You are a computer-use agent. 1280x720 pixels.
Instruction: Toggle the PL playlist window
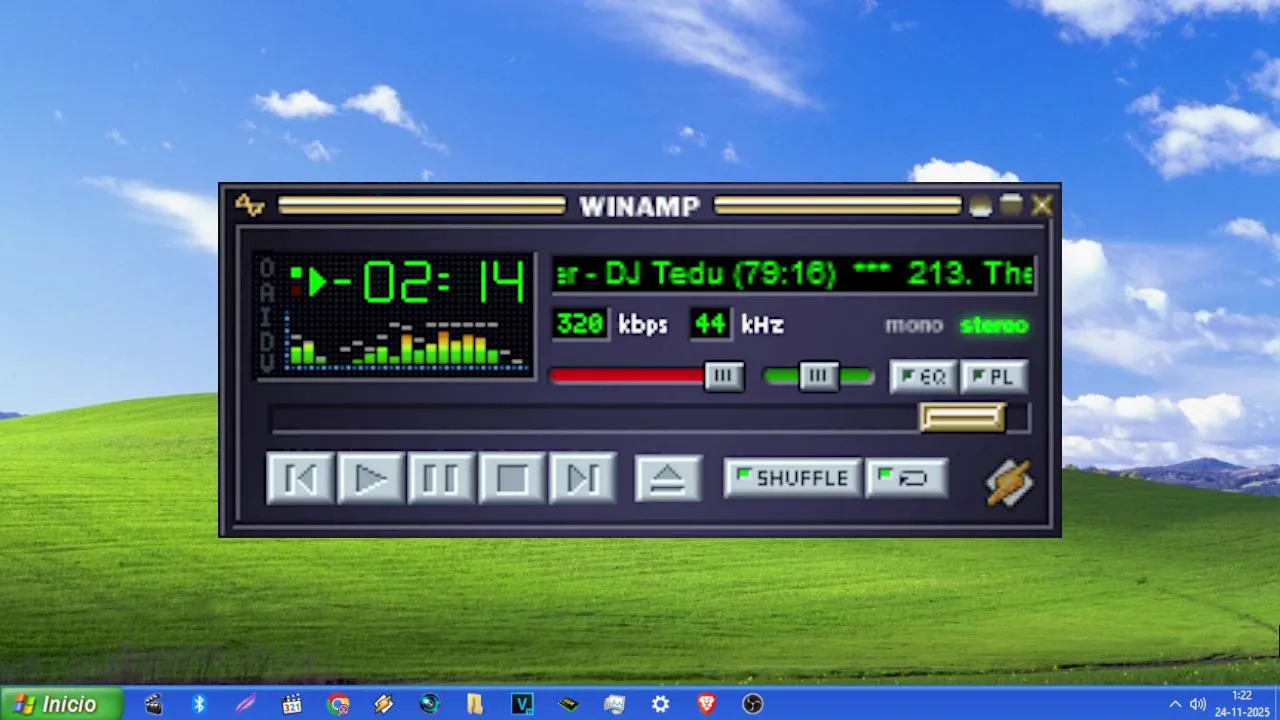(994, 377)
